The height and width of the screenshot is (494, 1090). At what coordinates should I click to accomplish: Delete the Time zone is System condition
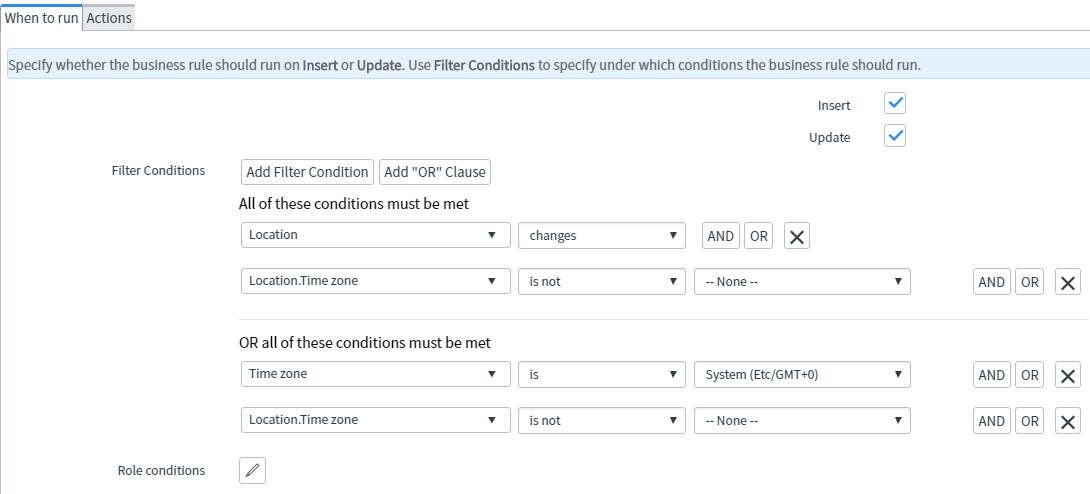pyautogui.click(x=1068, y=375)
